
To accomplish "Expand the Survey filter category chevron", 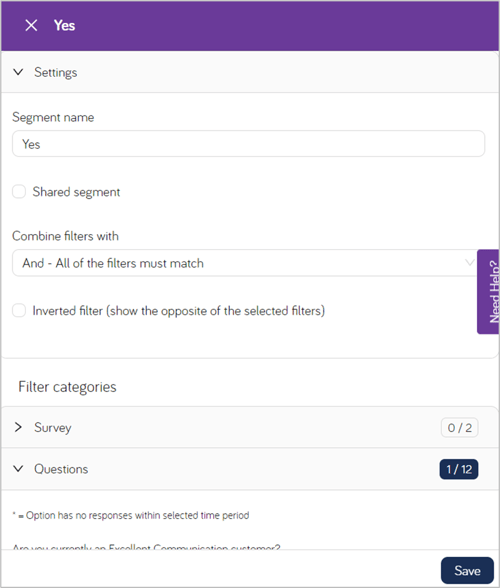I will point(18,427).
